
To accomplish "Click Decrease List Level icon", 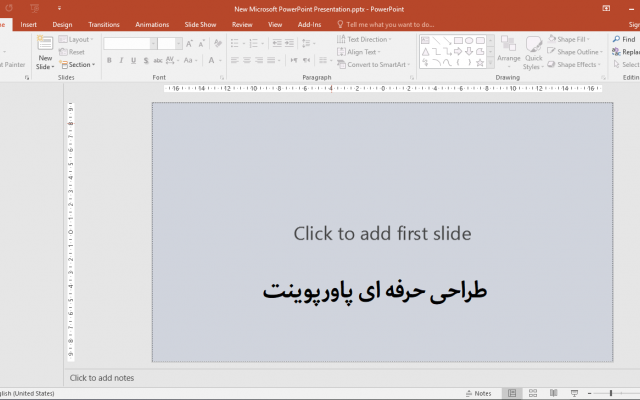I will click(x=277, y=43).
